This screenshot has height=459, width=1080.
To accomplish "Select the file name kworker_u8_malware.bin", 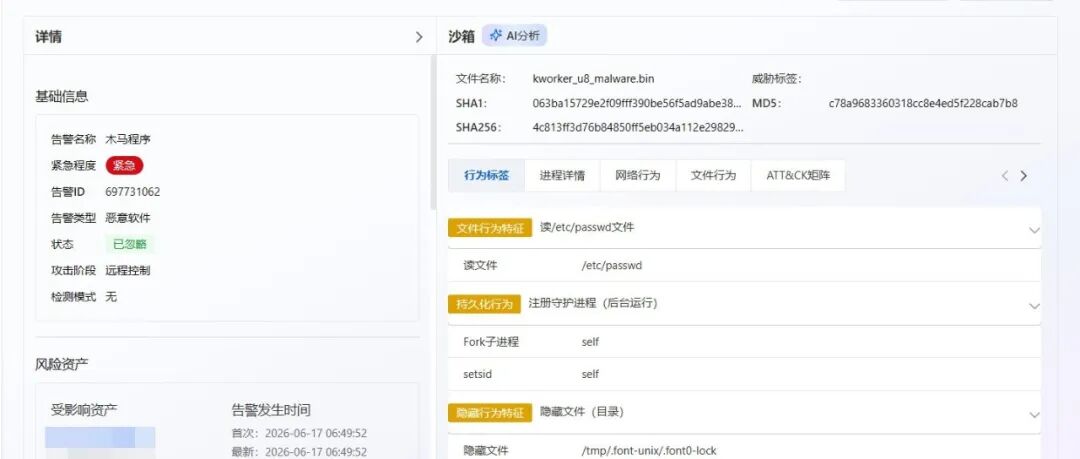I will pyautogui.click(x=593, y=79).
